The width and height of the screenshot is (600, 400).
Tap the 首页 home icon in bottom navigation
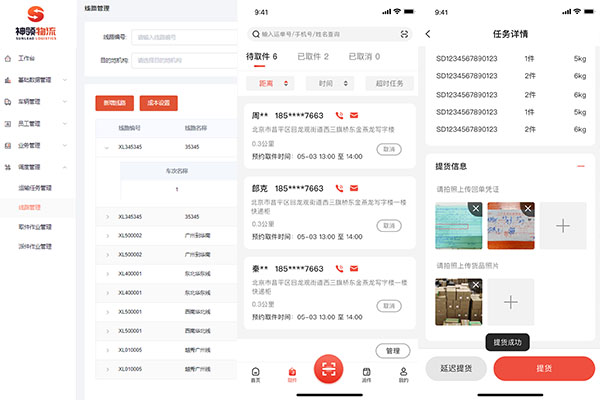[x=256, y=374]
